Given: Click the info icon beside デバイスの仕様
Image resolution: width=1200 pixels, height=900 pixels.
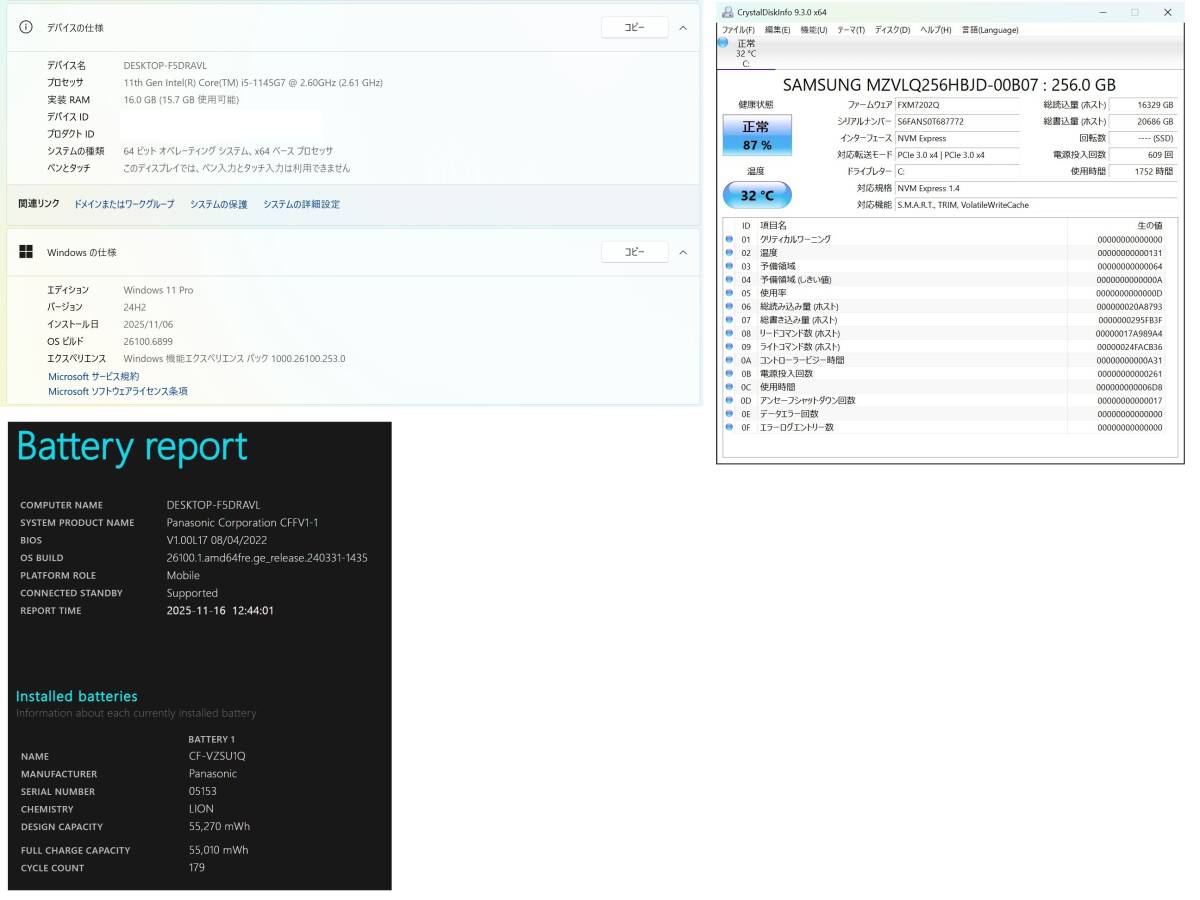Looking at the screenshot, I should (26, 27).
